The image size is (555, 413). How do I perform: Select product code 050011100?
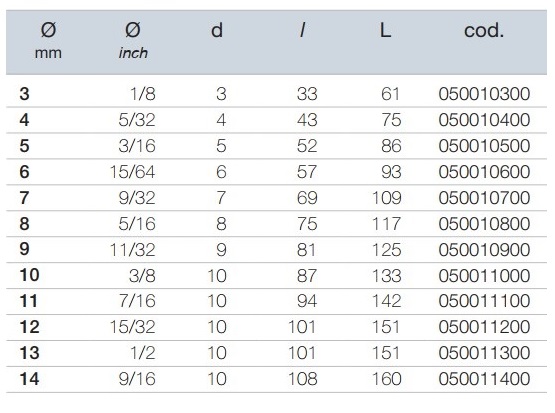click(x=484, y=301)
